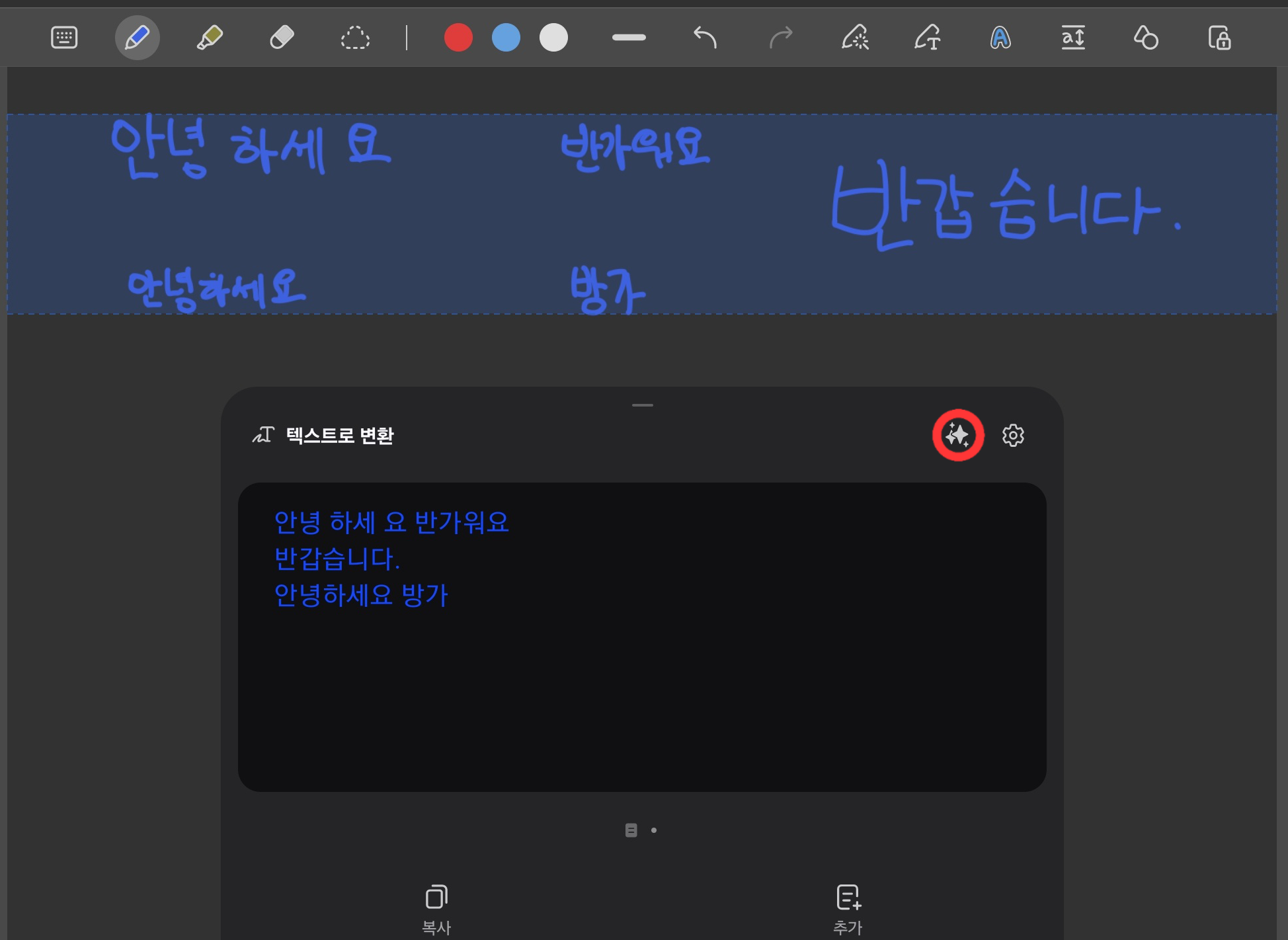Select the Pen tool
The width and height of the screenshot is (1288, 940).
[x=137, y=38]
